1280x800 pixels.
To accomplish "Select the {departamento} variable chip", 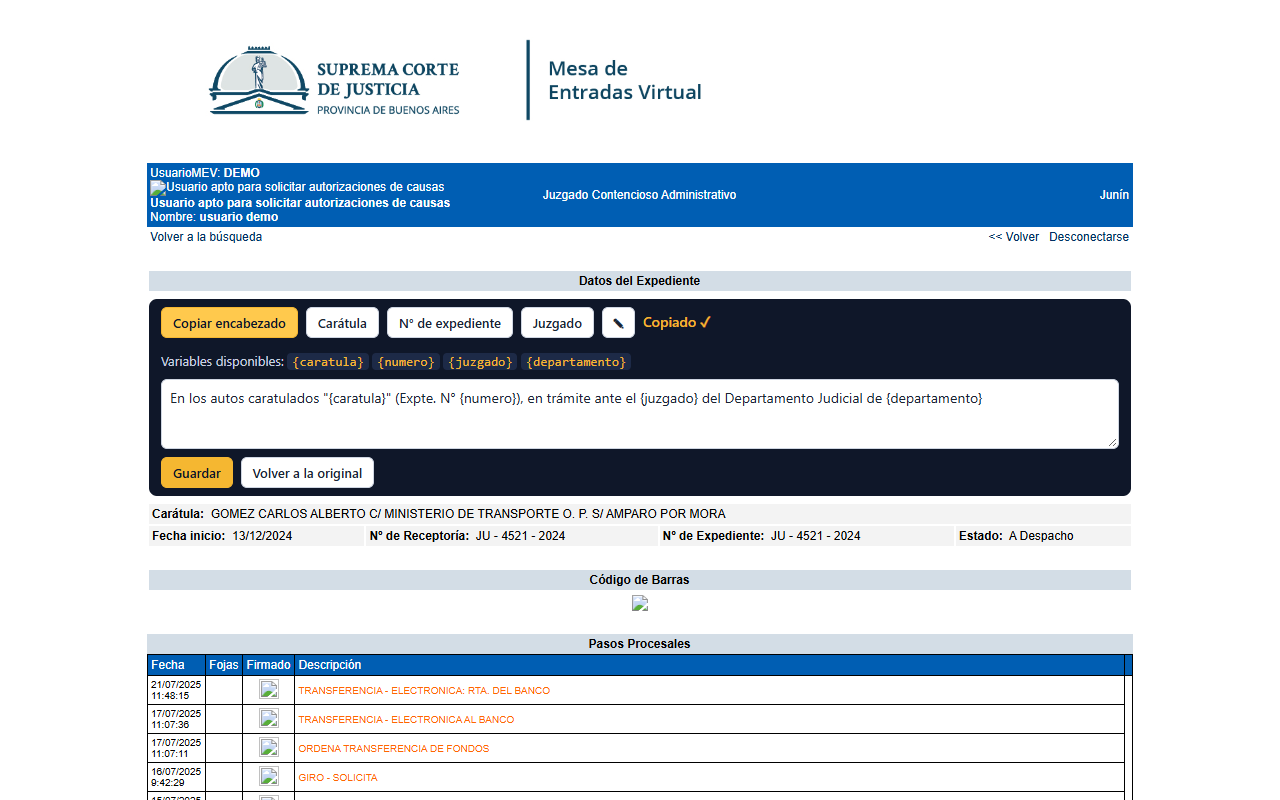I will point(576,362).
